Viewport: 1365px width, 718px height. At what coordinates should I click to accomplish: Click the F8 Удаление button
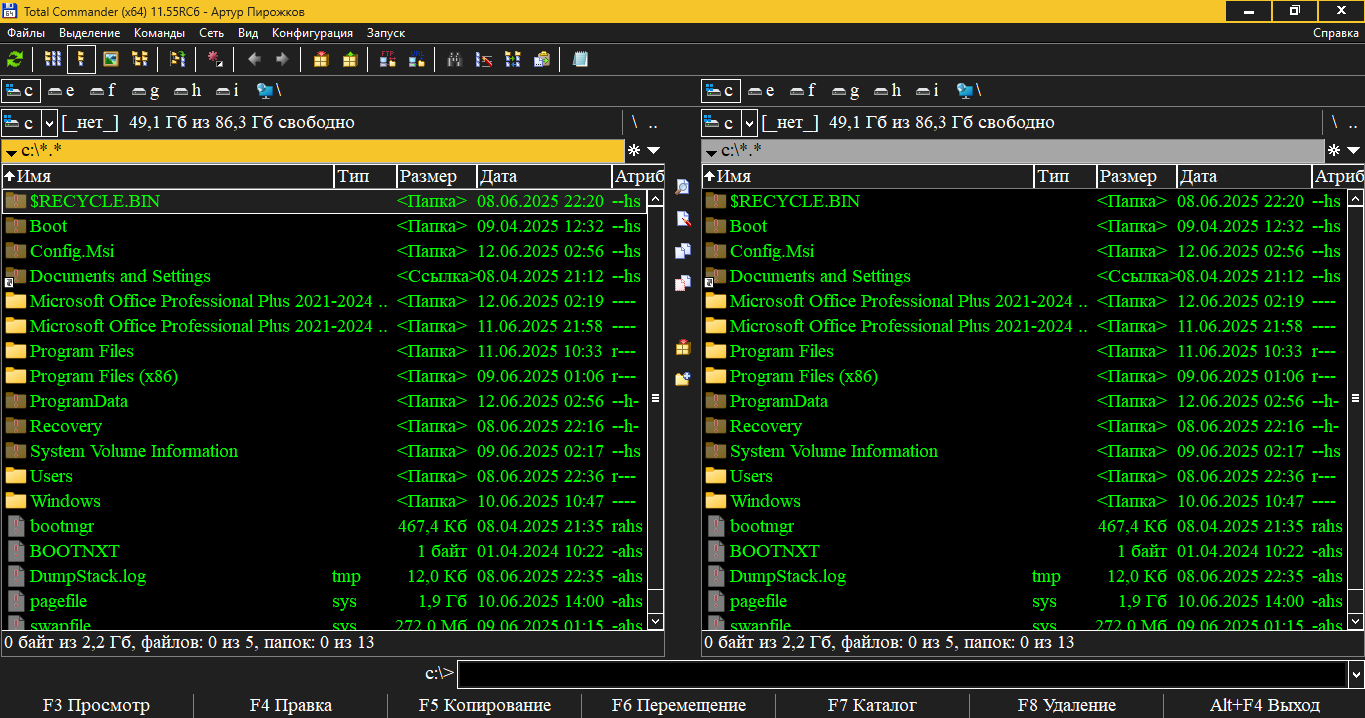(1067, 705)
